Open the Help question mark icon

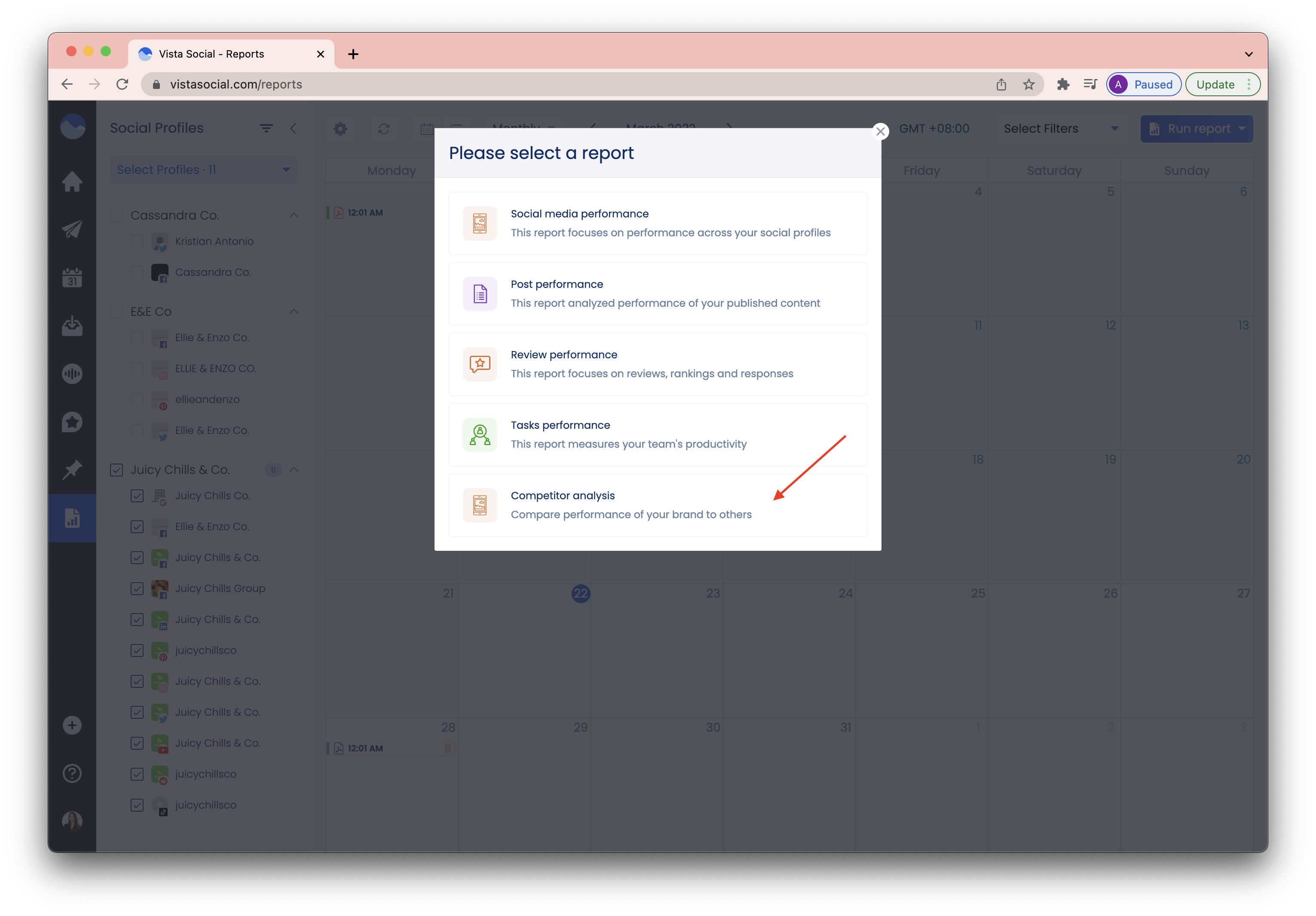(72, 773)
